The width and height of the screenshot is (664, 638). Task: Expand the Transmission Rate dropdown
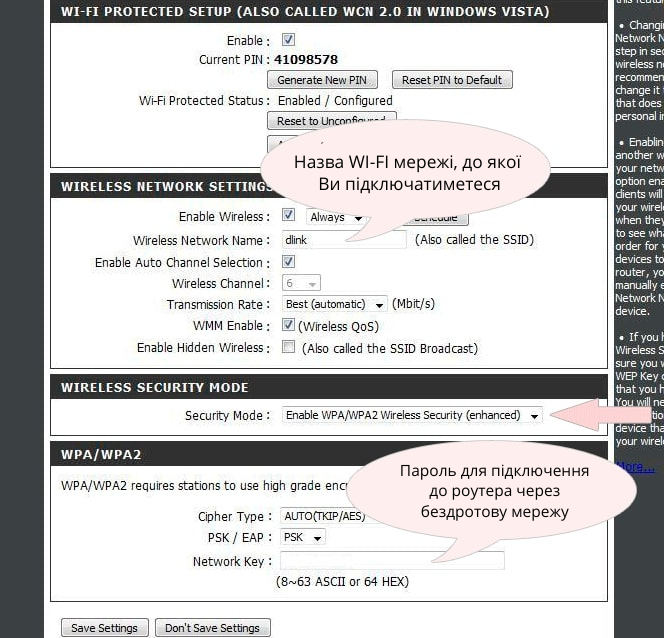click(334, 304)
